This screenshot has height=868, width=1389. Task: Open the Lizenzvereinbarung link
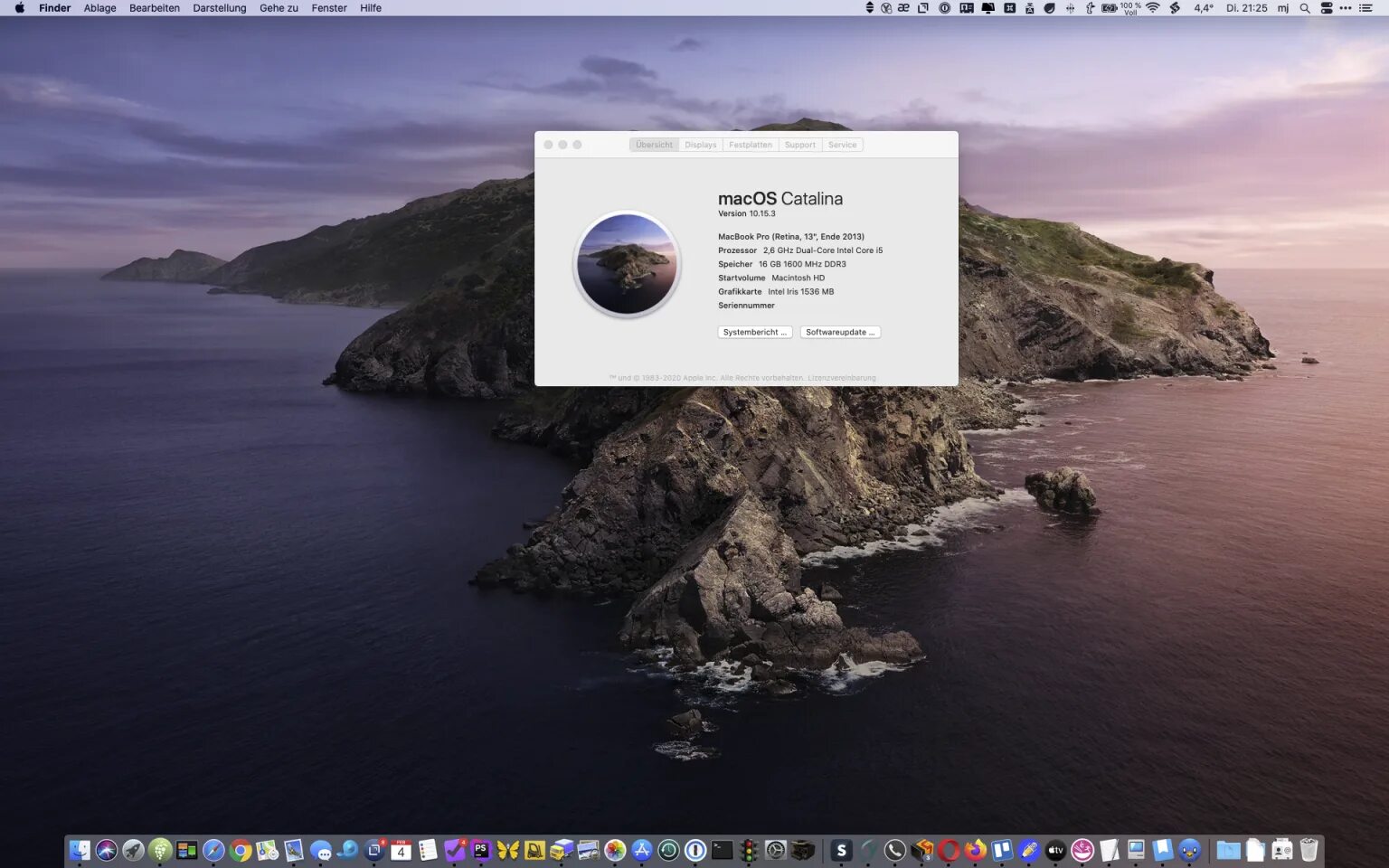pyautogui.click(x=843, y=377)
